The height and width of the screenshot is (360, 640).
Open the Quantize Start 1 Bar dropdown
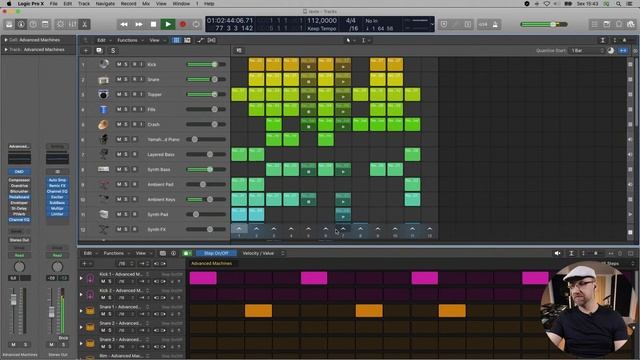(587, 51)
